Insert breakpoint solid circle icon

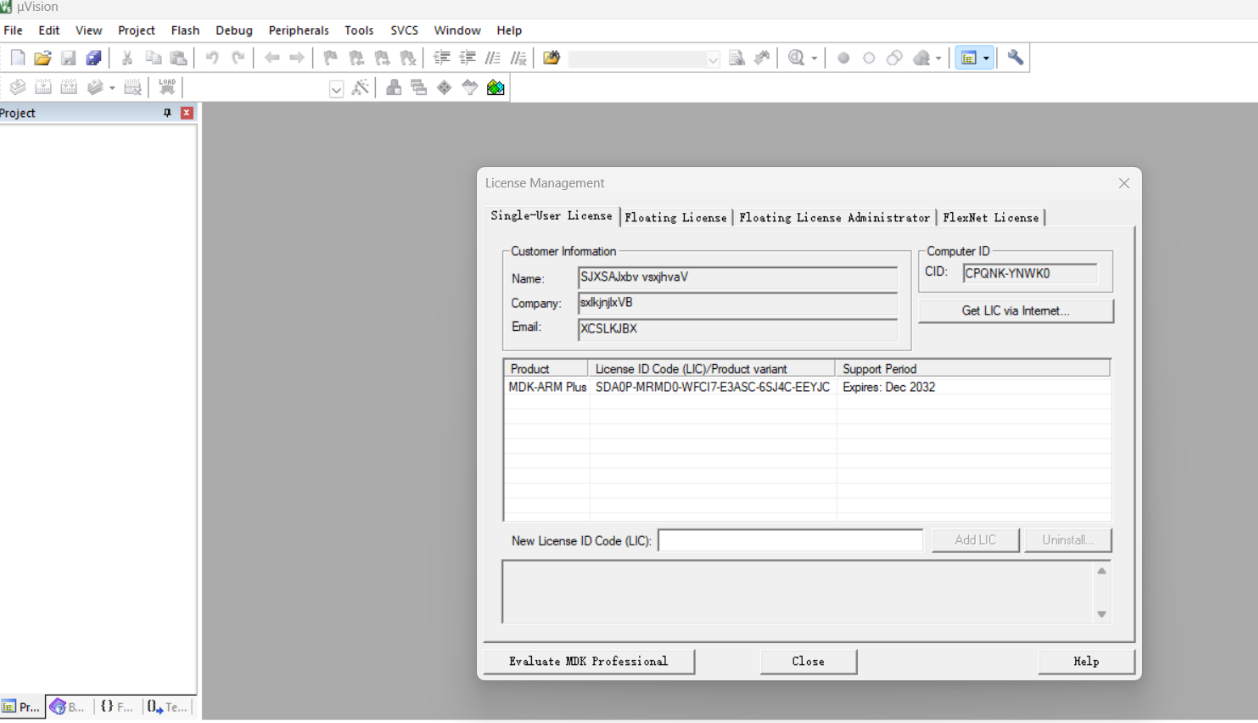(x=843, y=58)
